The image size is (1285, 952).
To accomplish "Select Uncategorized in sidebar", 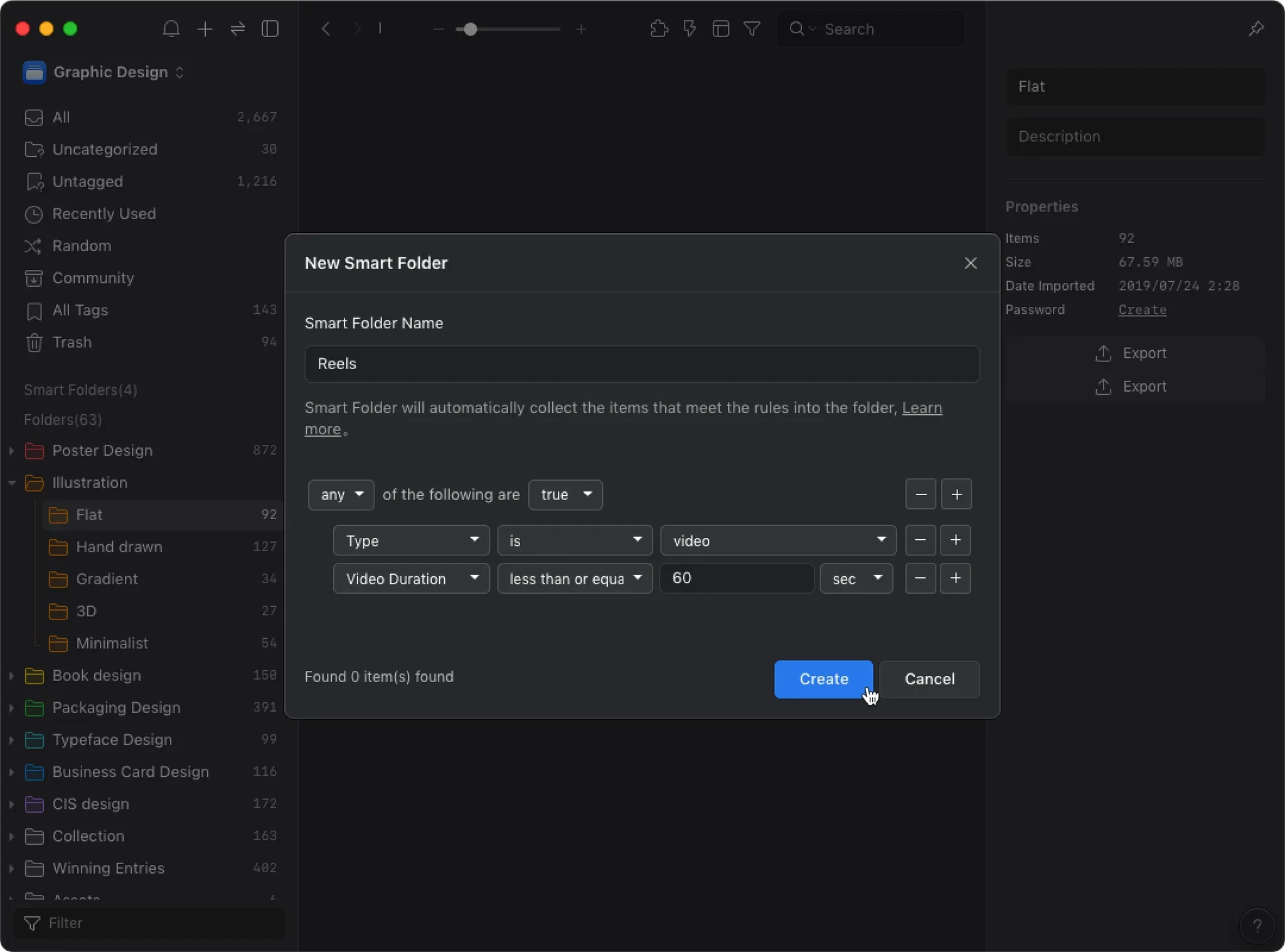I will click(151, 149).
